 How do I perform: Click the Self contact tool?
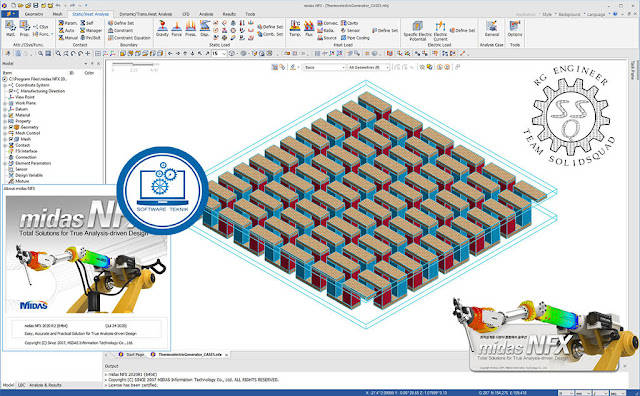87,23
